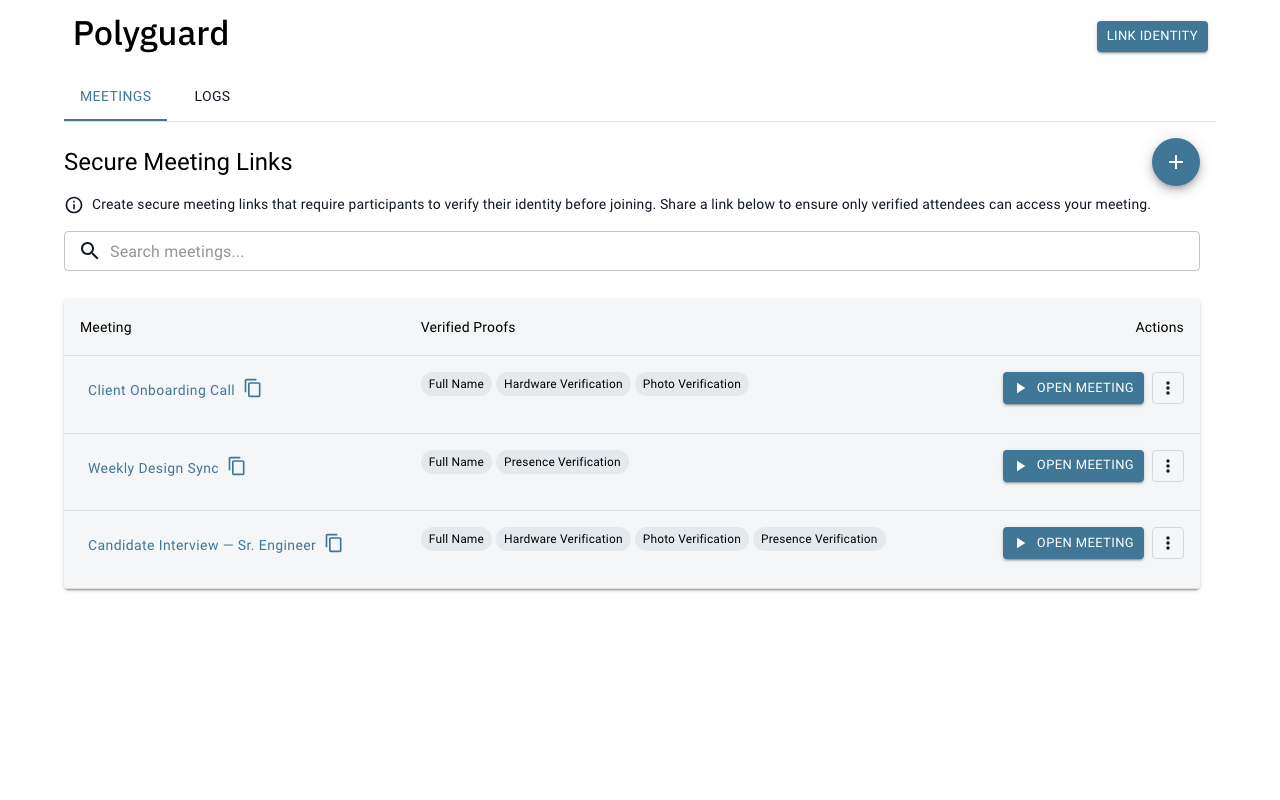Open meeting for Candidate Interview

[x=1073, y=543]
